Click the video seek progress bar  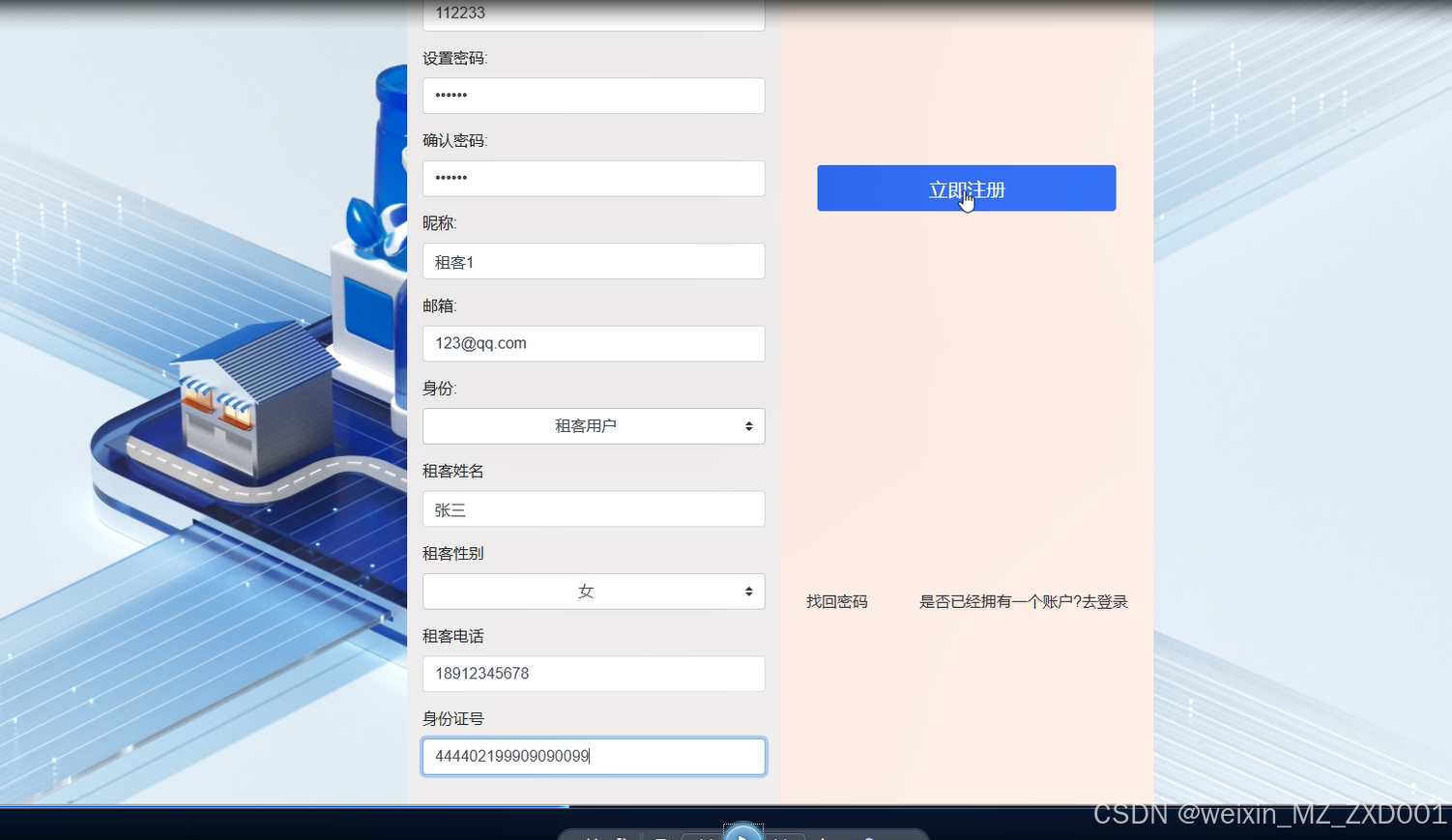[x=726, y=806]
